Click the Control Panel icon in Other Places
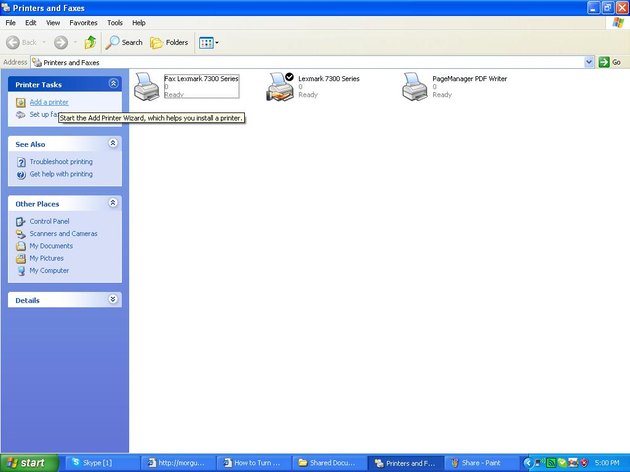 [20, 221]
